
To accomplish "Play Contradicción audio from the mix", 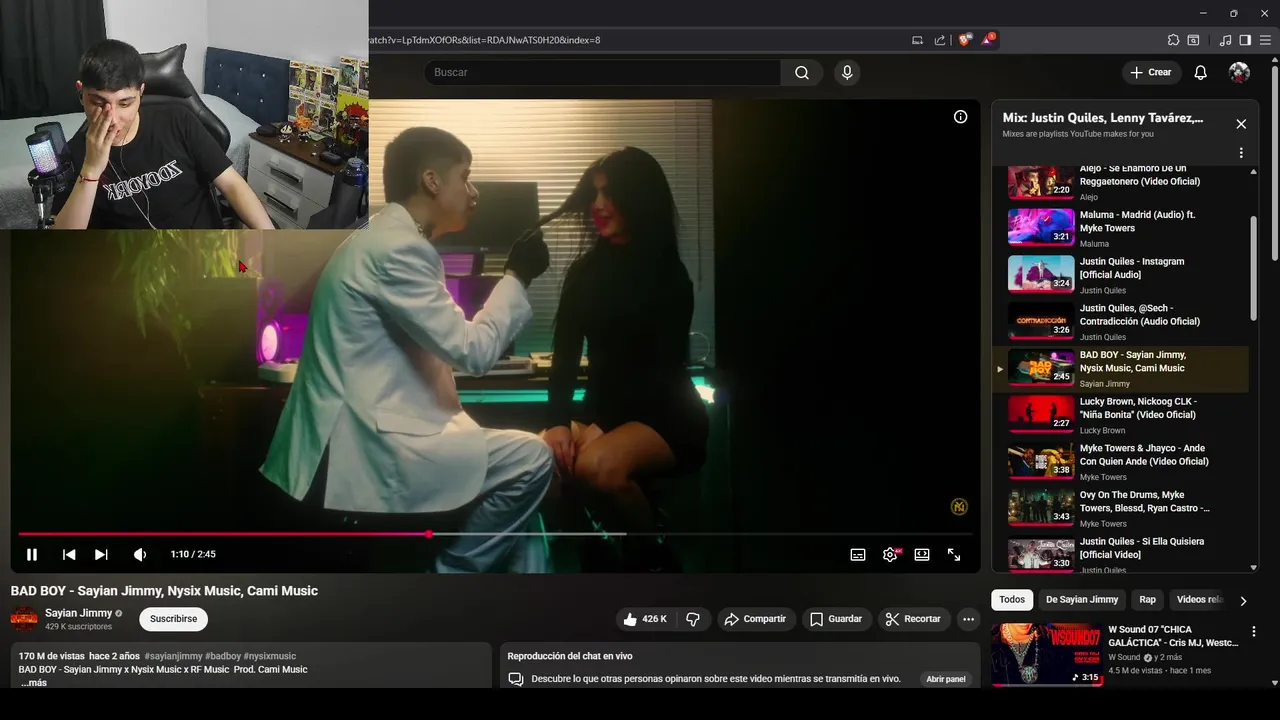I will 1120,322.
